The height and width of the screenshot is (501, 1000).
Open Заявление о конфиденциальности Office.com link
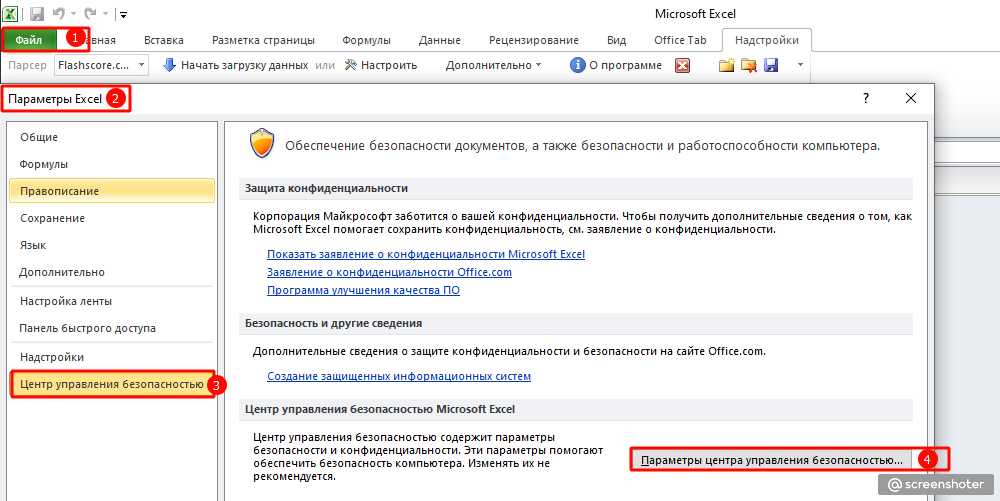click(x=390, y=272)
